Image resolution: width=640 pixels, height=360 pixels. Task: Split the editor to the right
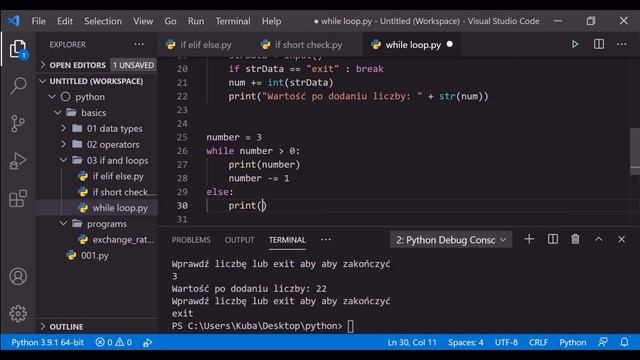[599, 44]
